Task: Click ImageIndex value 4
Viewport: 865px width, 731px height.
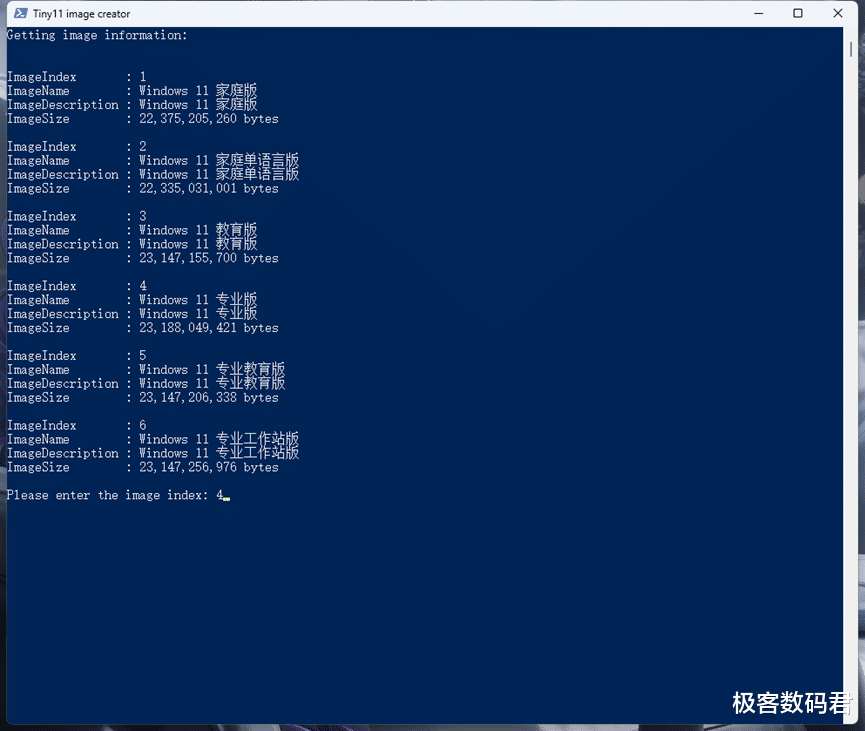Action: pyautogui.click(x=143, y=286)
